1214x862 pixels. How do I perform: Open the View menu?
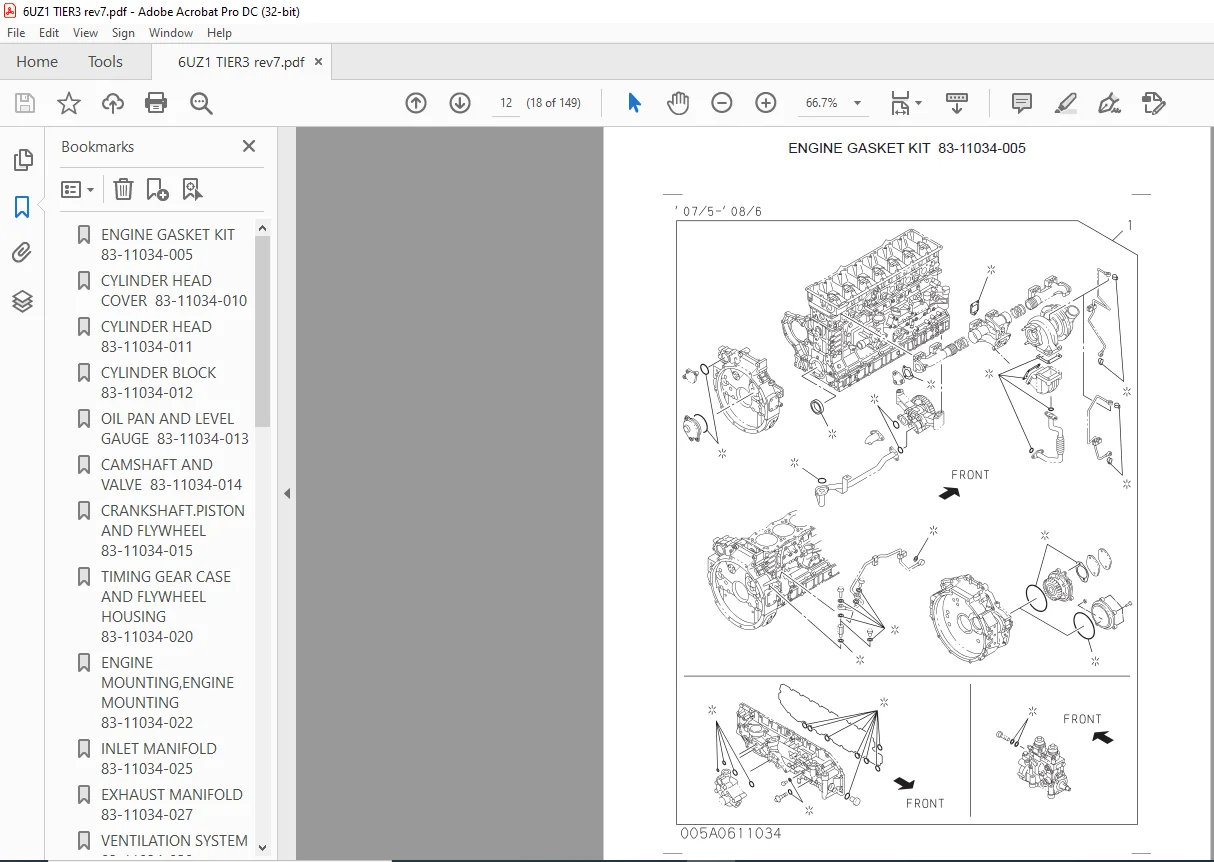point(85,33)
